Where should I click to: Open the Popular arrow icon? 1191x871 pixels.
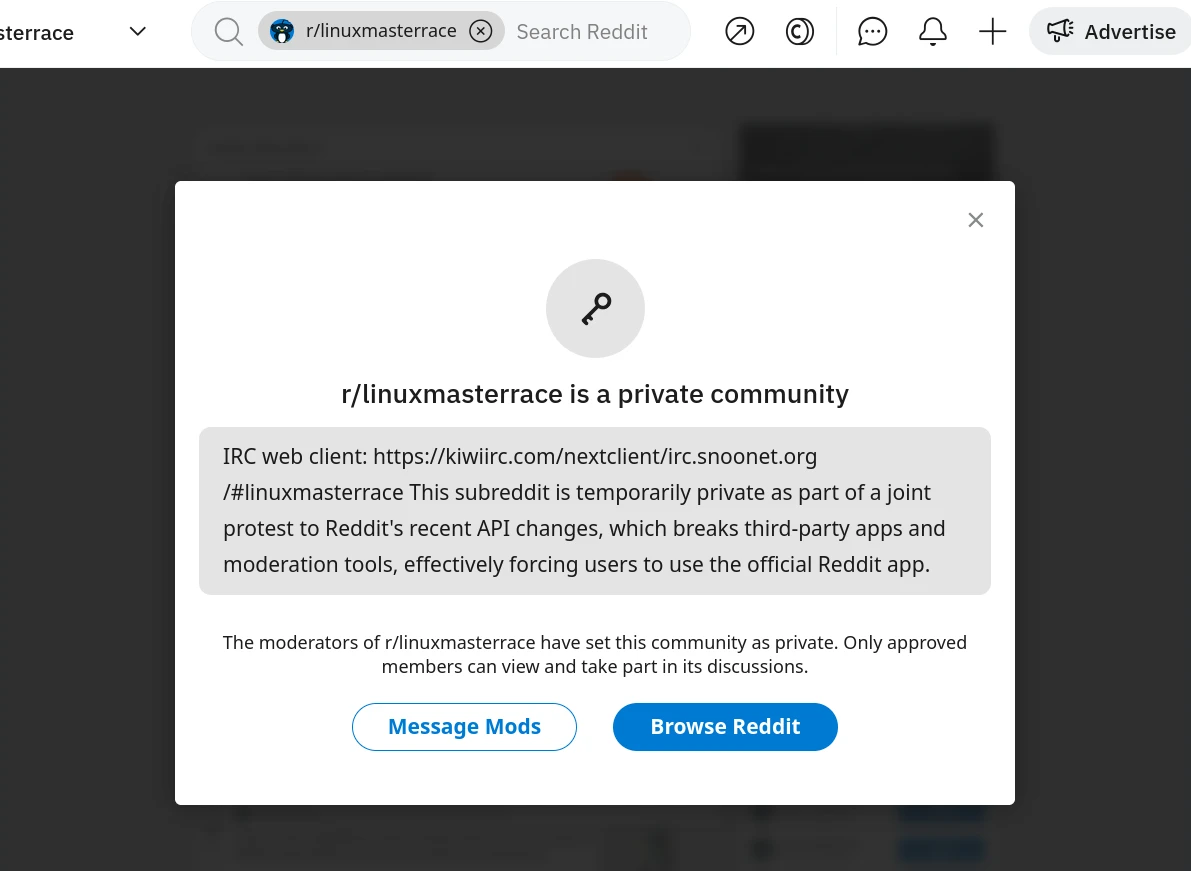click(740, 32)
